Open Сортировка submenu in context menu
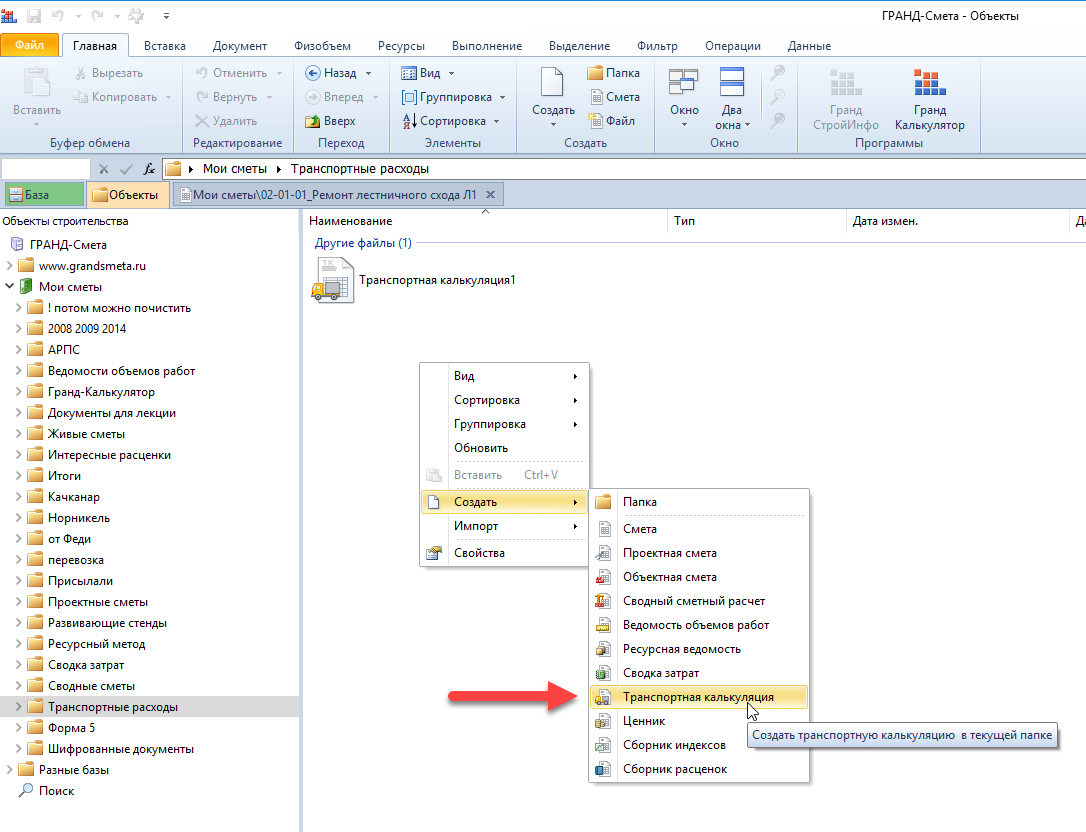Screen dimensions: 1086x832 504,400
